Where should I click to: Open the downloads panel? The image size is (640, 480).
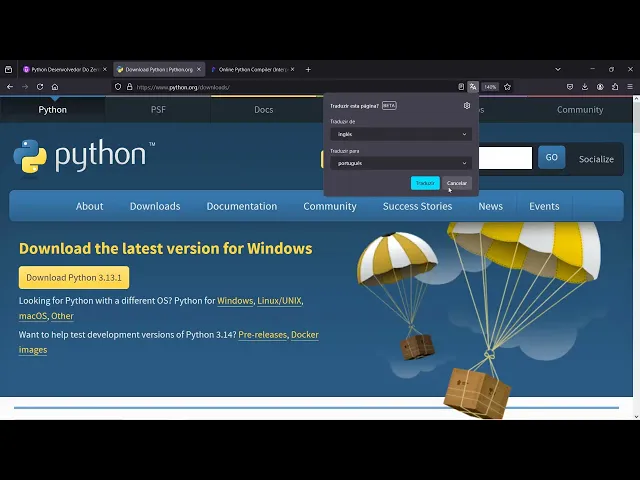tap(585, 87)
